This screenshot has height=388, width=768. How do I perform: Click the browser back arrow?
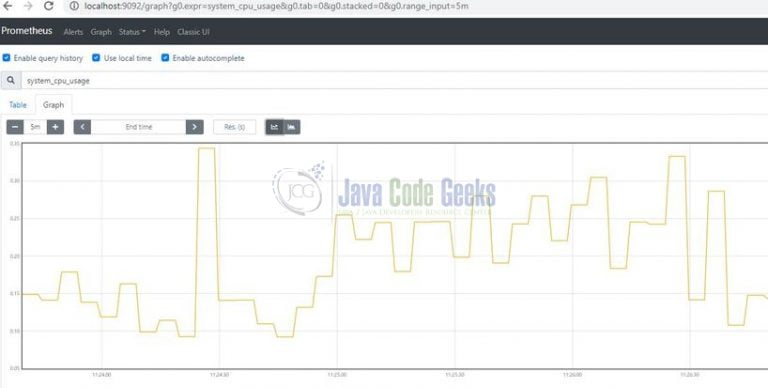8,6
